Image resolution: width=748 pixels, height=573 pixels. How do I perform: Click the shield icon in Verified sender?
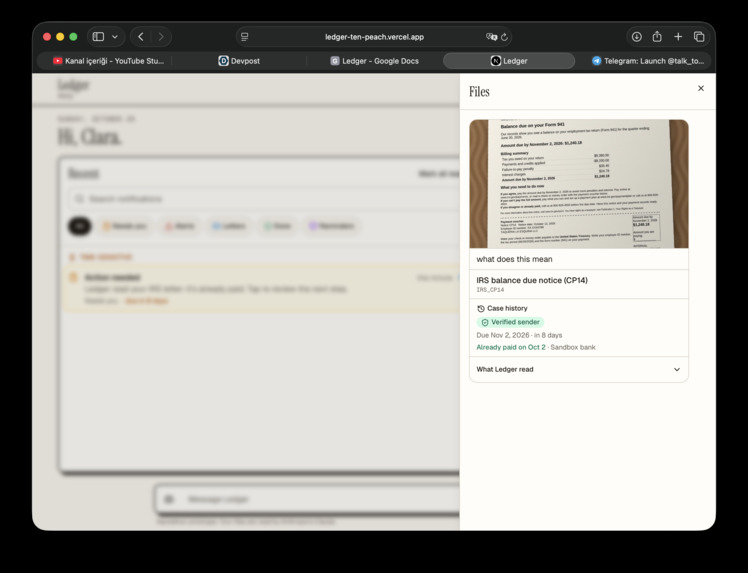point(485,323)
